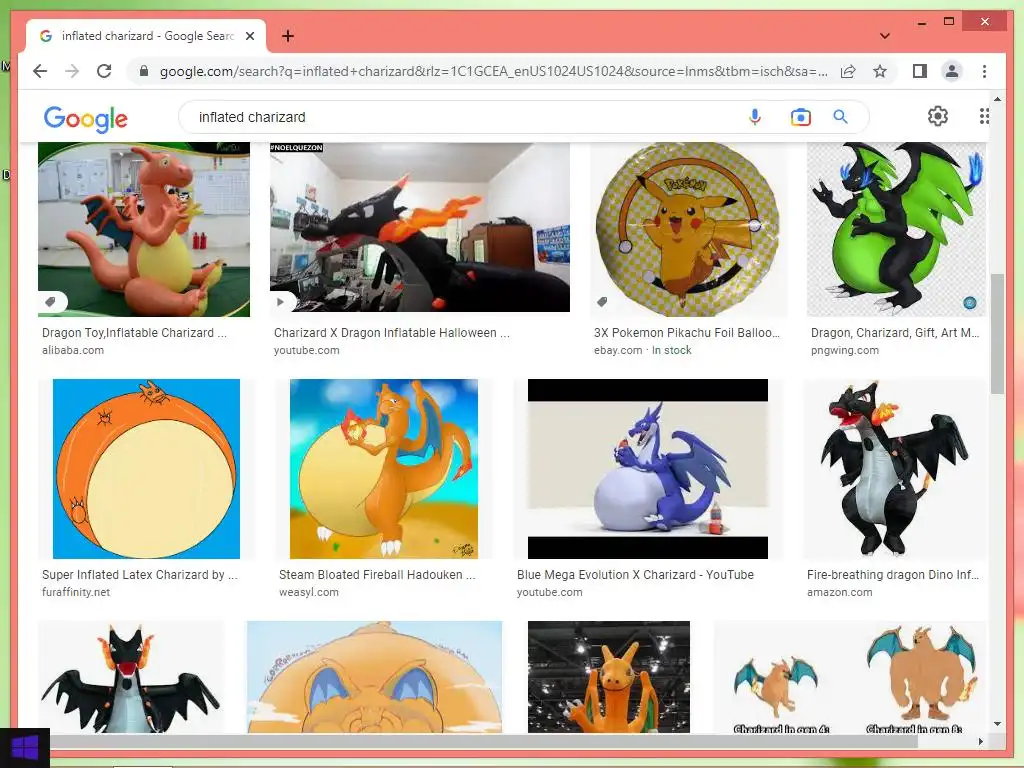Start voice search with microphone
This screenshot has width=1024, height=768.
click(x=754, y=117)
